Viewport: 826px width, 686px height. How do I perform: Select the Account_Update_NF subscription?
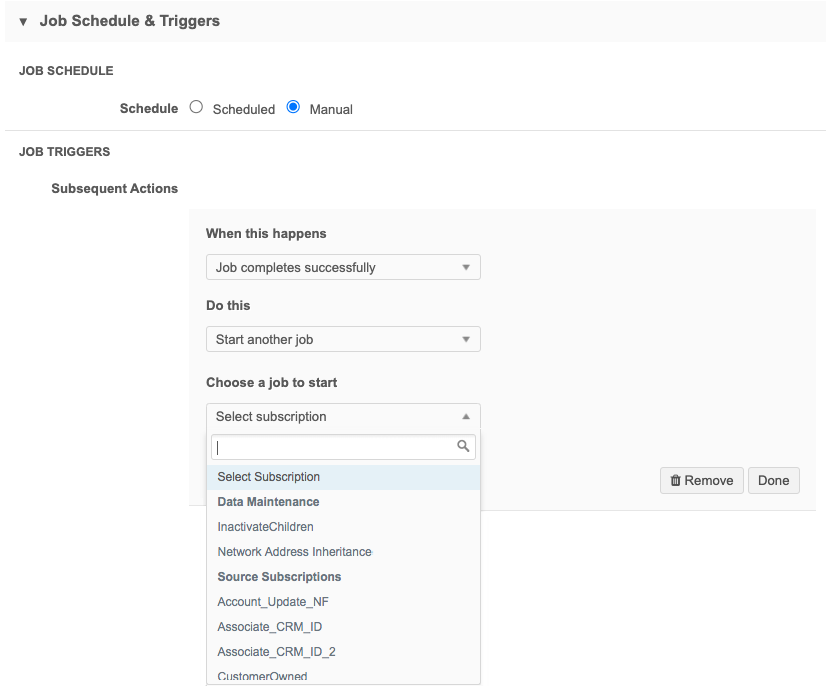pyautogui.click(x=272, y=602)
